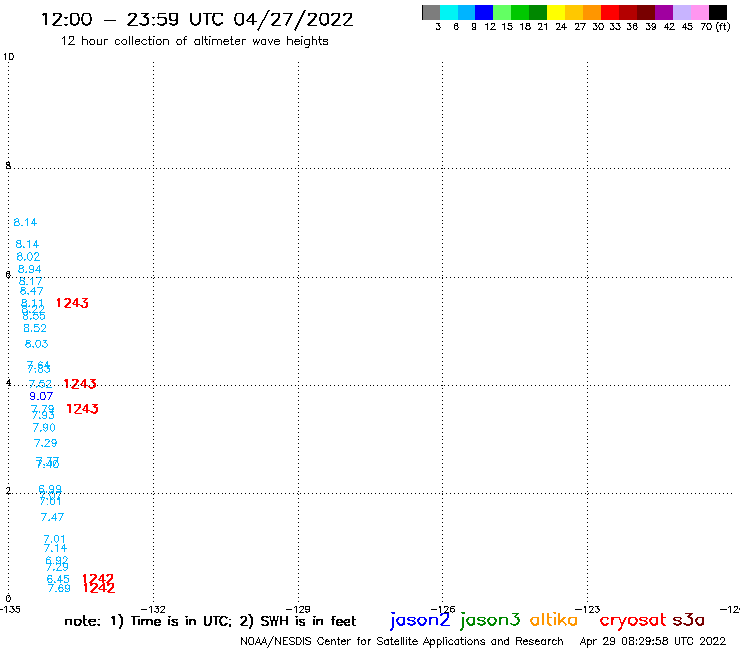Click the 7.01 wave height value

pos(54,539)
